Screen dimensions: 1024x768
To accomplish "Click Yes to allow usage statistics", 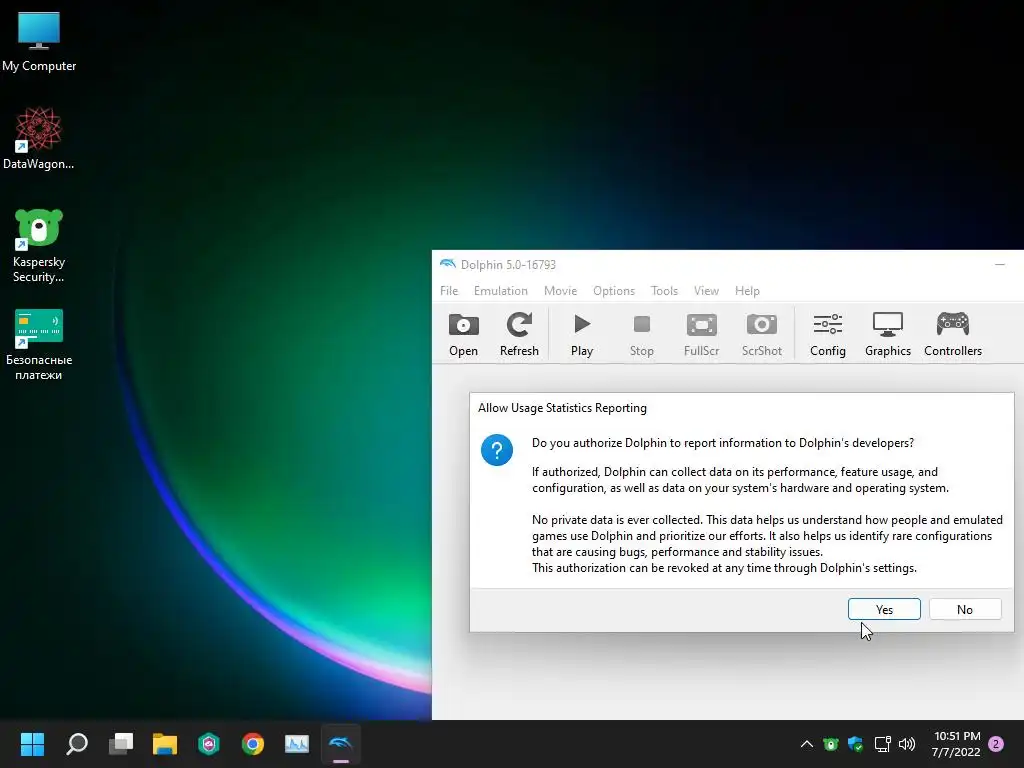I will pos(884,609).
